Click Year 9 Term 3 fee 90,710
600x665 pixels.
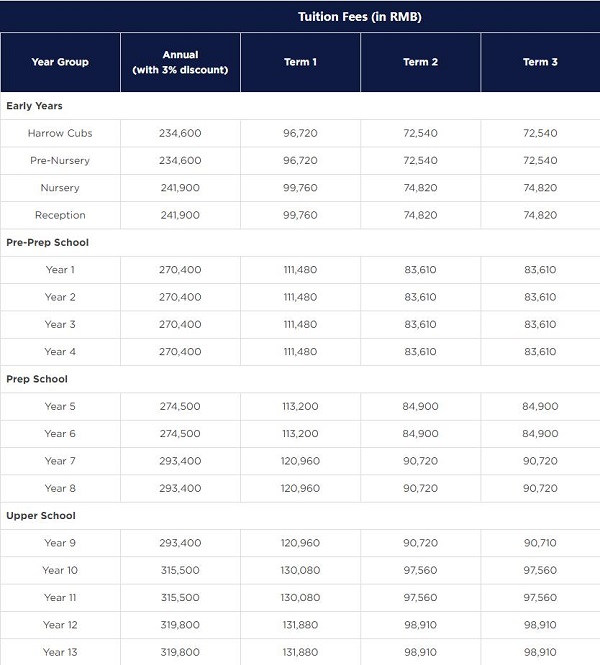tap(540, 543)
